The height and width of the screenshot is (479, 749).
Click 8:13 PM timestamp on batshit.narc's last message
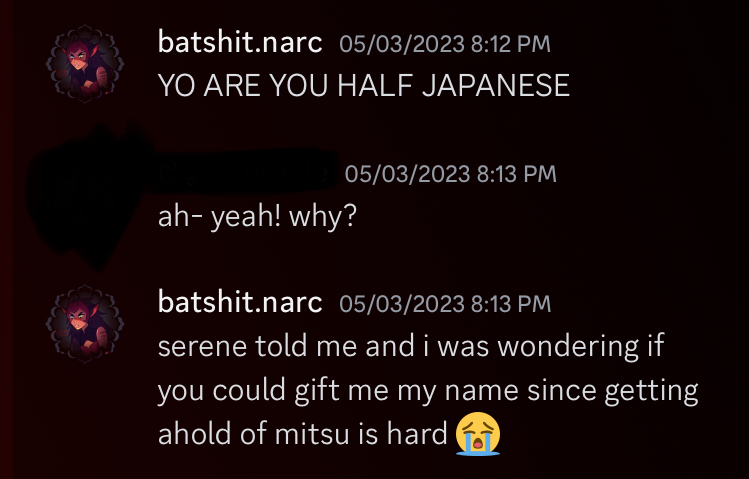(x=445, y=304)
